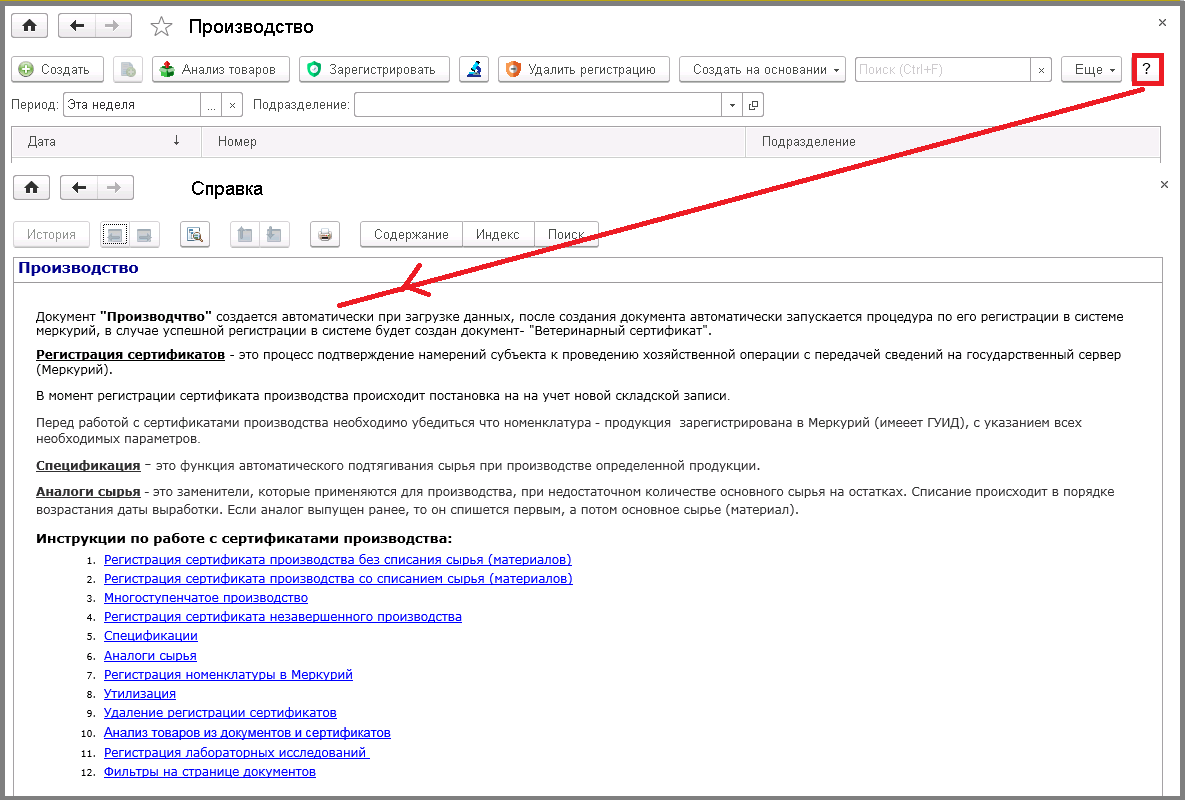Click the Анализ товаров button
The image size is (1185, 800).
click(221, 69)
